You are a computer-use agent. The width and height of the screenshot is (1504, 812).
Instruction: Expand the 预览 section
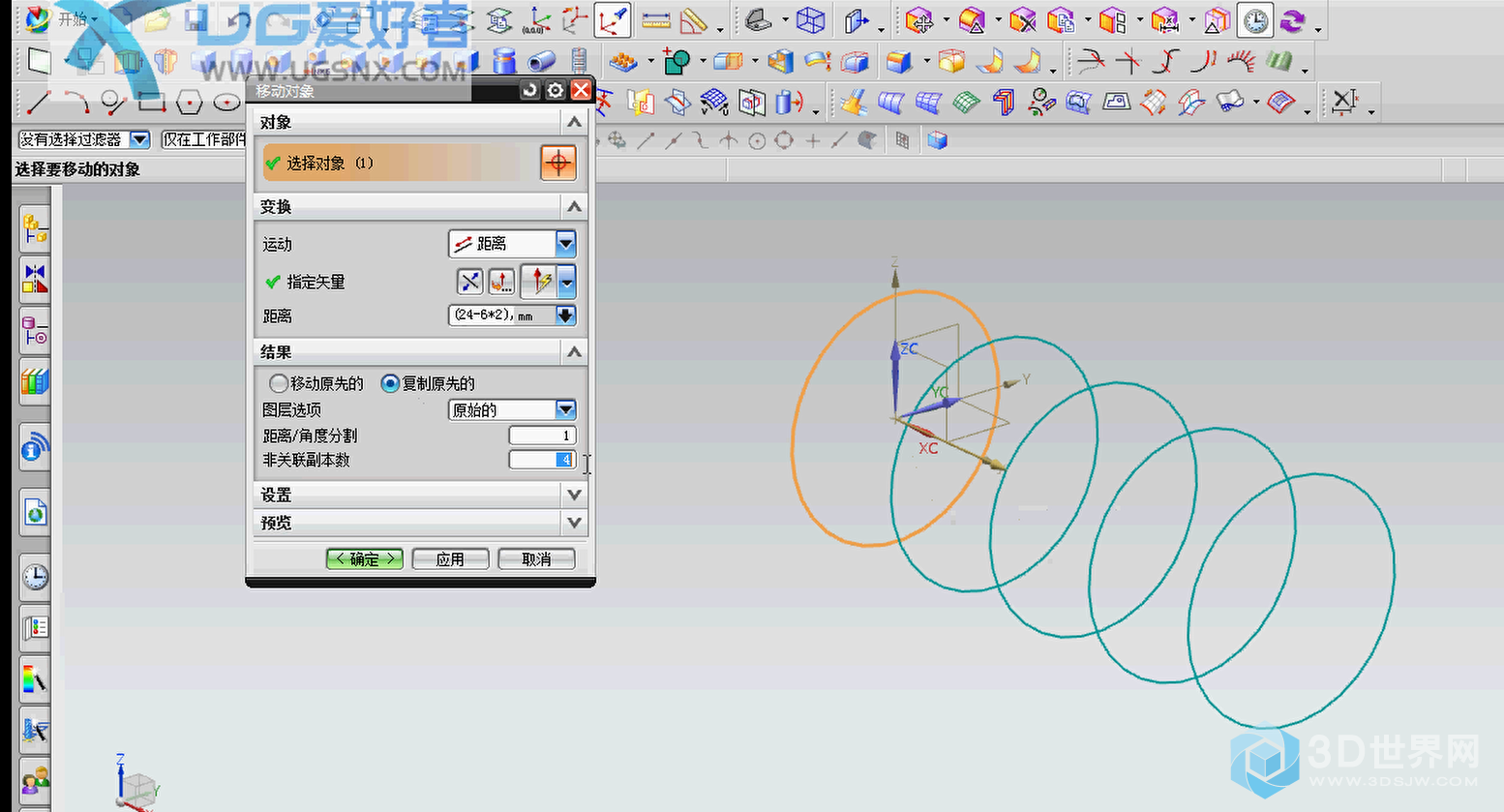[x=574, y=523]
